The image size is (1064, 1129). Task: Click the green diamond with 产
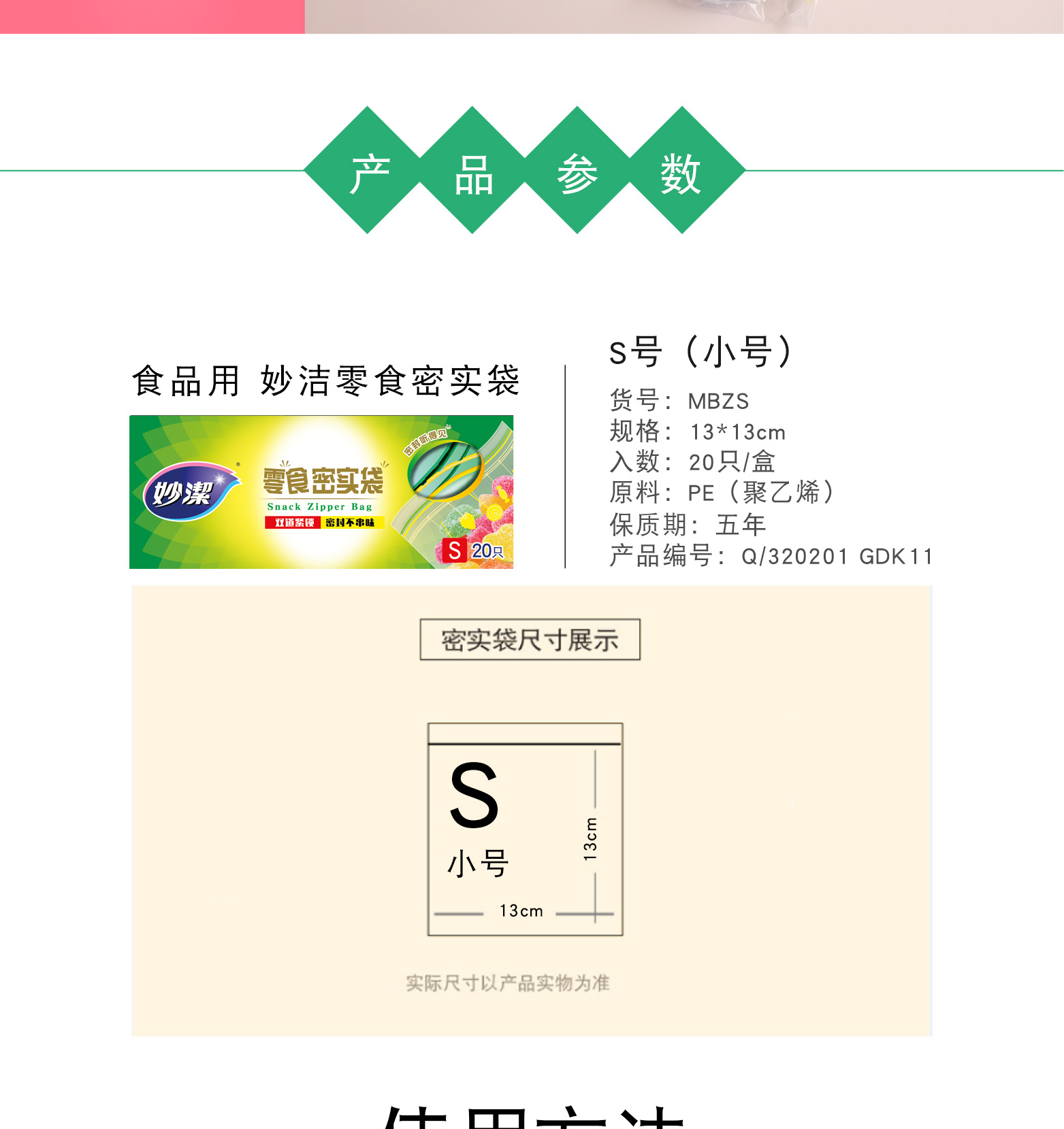[368, 171]
